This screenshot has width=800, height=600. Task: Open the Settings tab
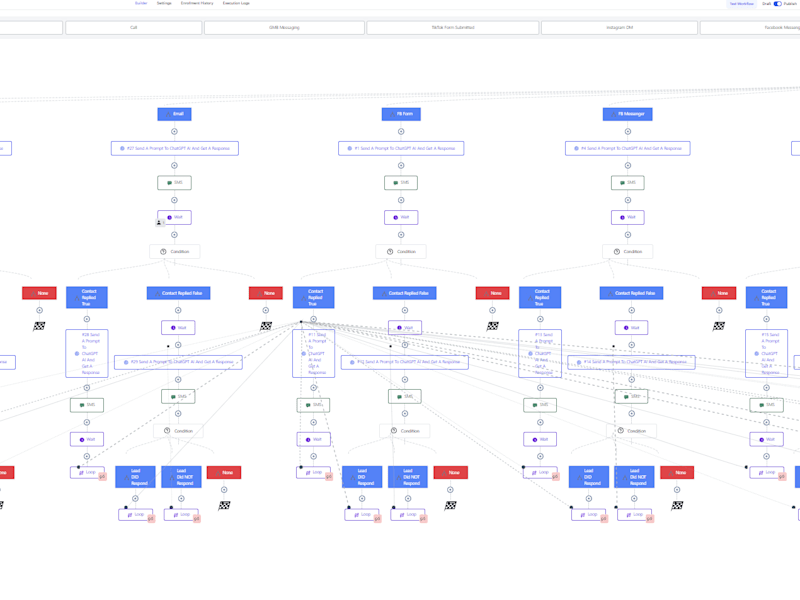pos(164,3)
